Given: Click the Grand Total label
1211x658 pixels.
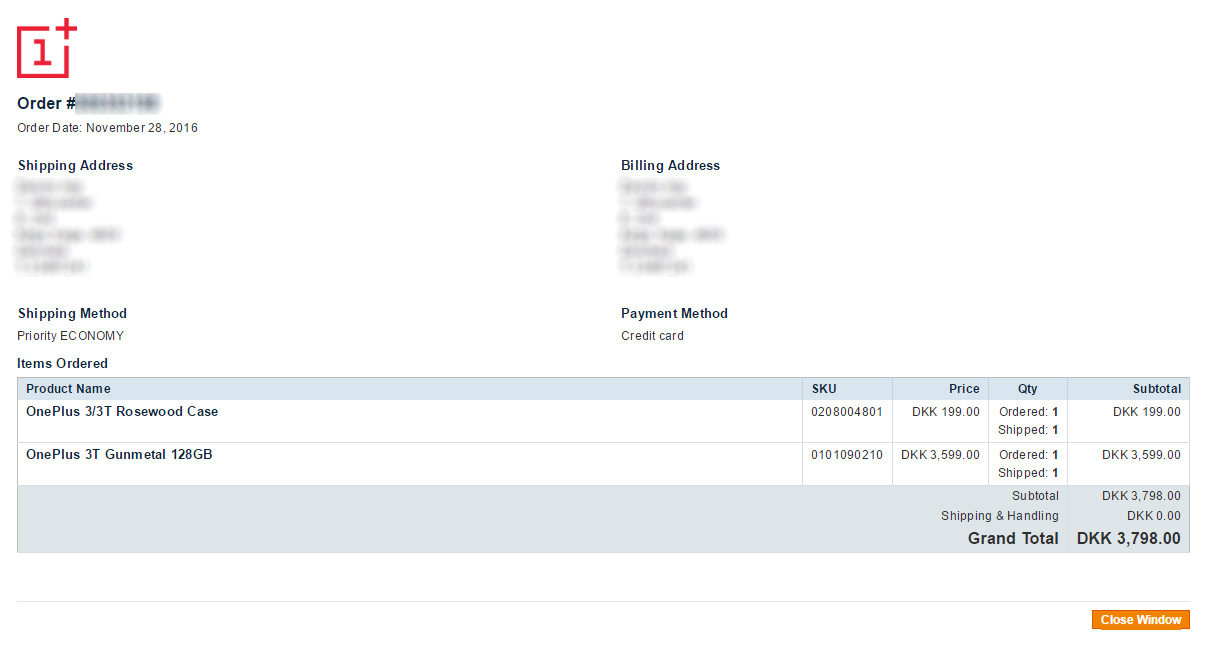Looking at the screenshot, I should click(x=1013, y=539).
